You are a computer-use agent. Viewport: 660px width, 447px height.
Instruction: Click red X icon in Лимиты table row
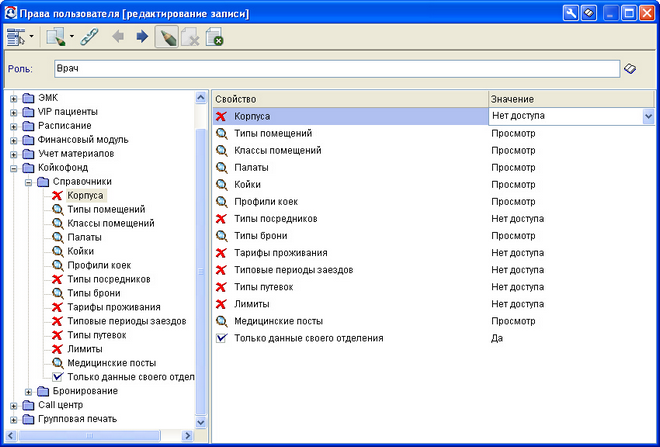point(221,304)
